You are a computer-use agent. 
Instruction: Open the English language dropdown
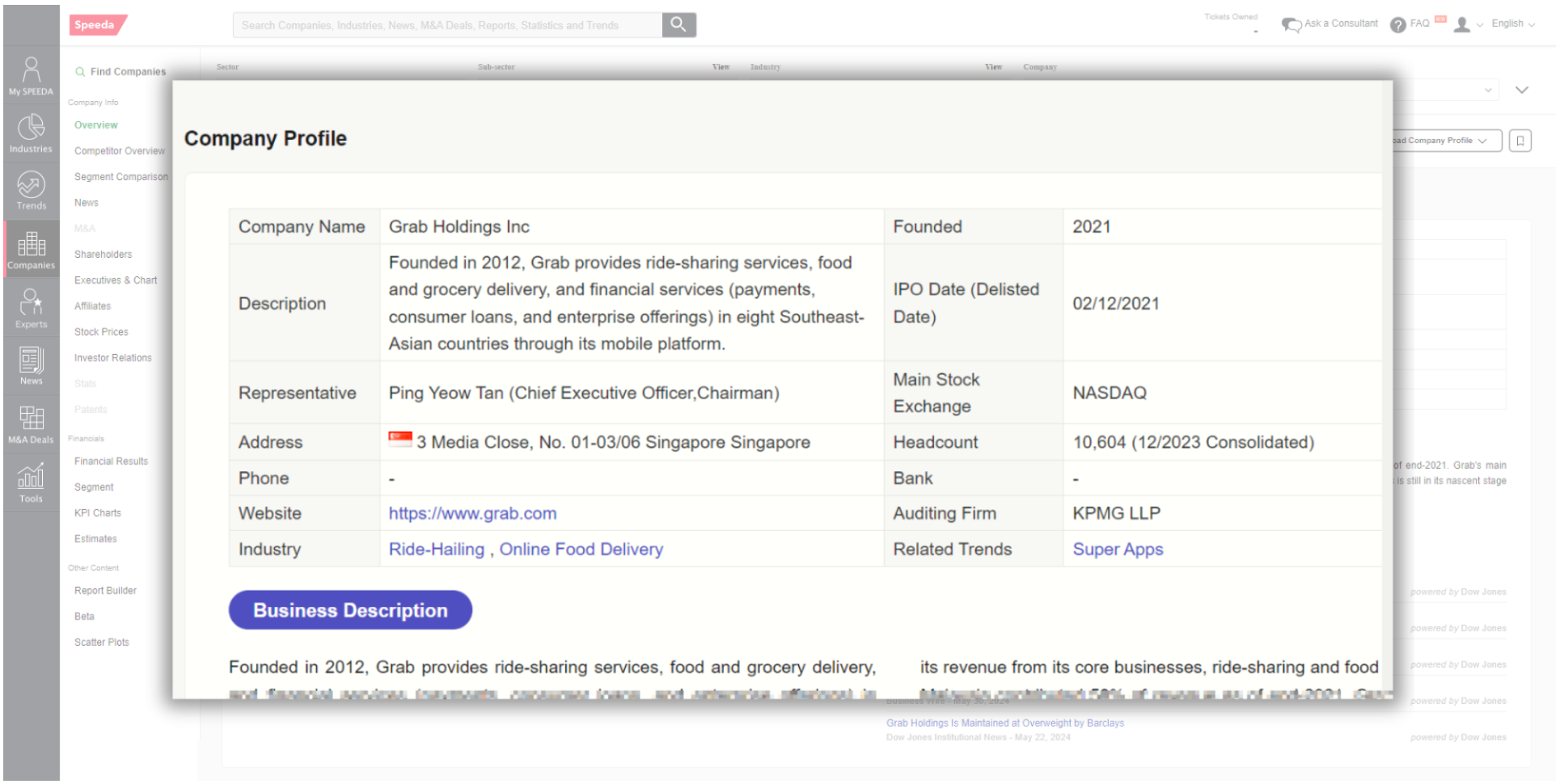1513,23
